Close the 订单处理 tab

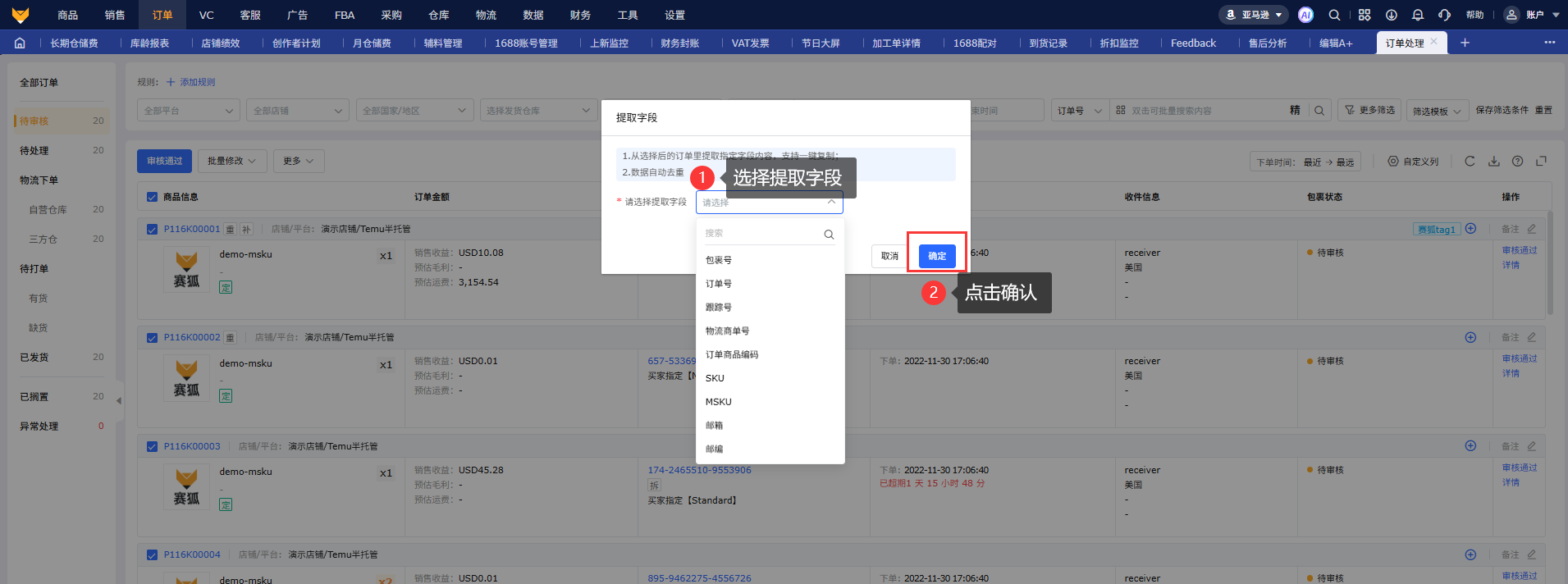[x=1433, y=42]
